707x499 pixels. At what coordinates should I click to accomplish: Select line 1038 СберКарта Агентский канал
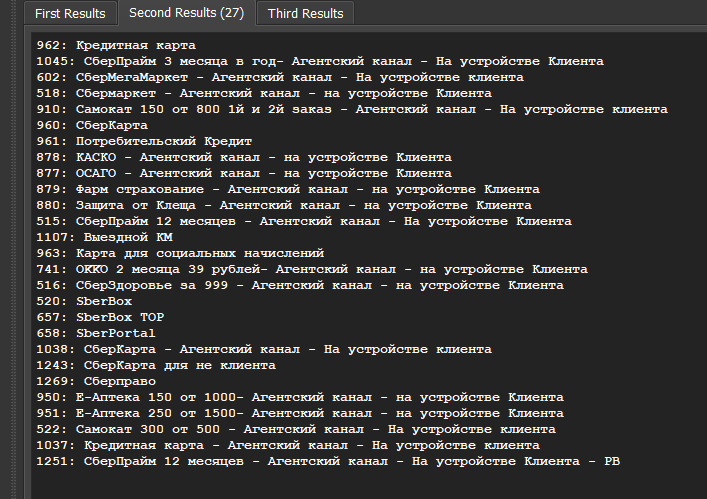point(264,349)
